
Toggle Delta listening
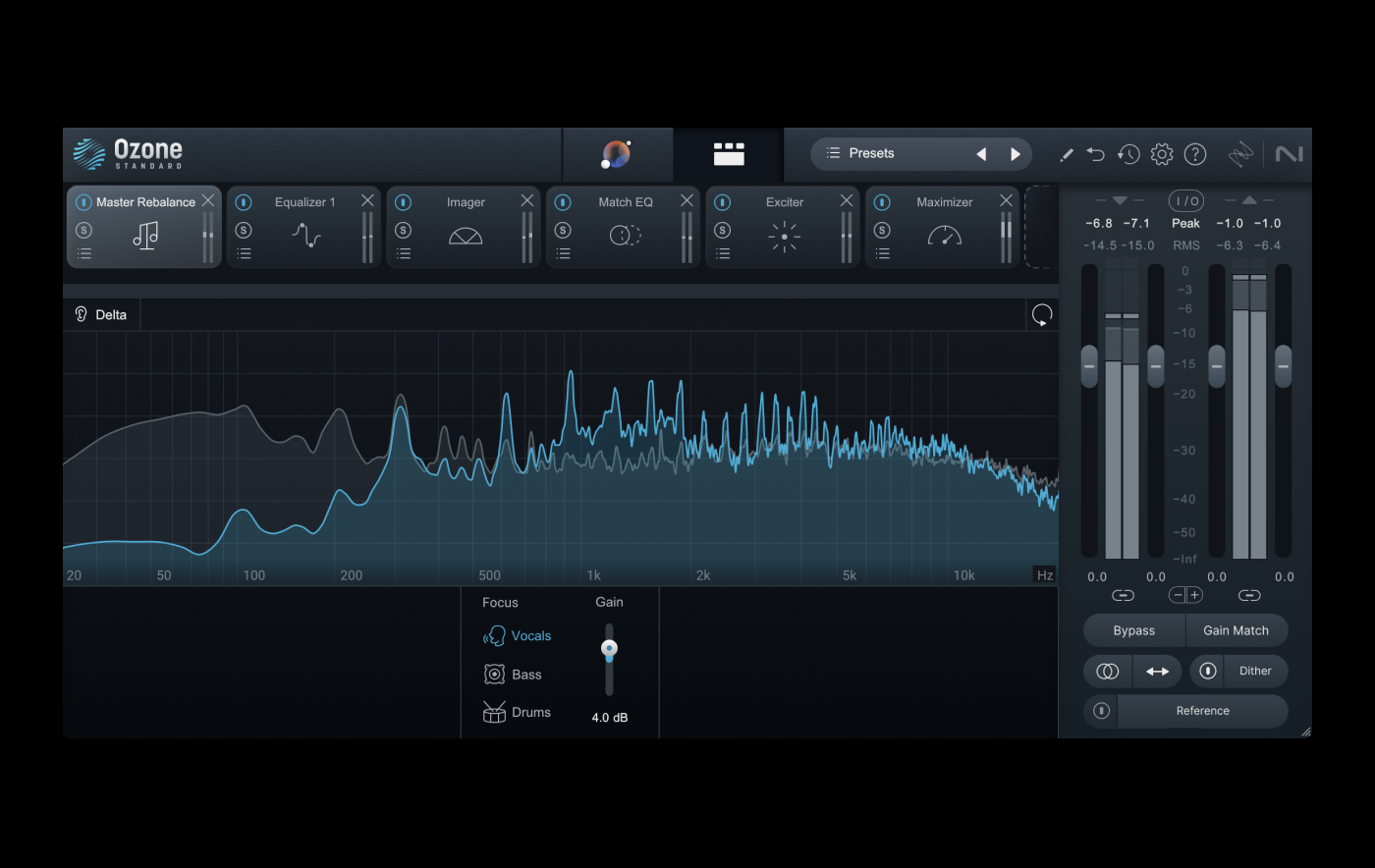click(101, 315)
